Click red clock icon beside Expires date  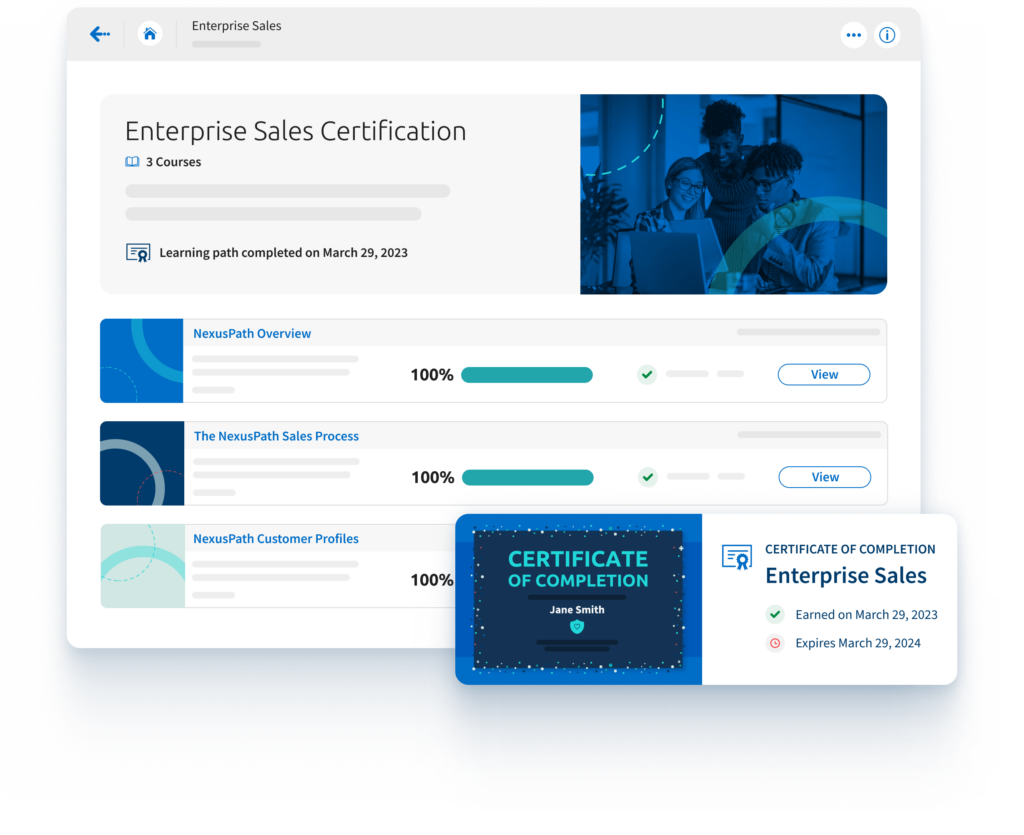coord(775,643)
